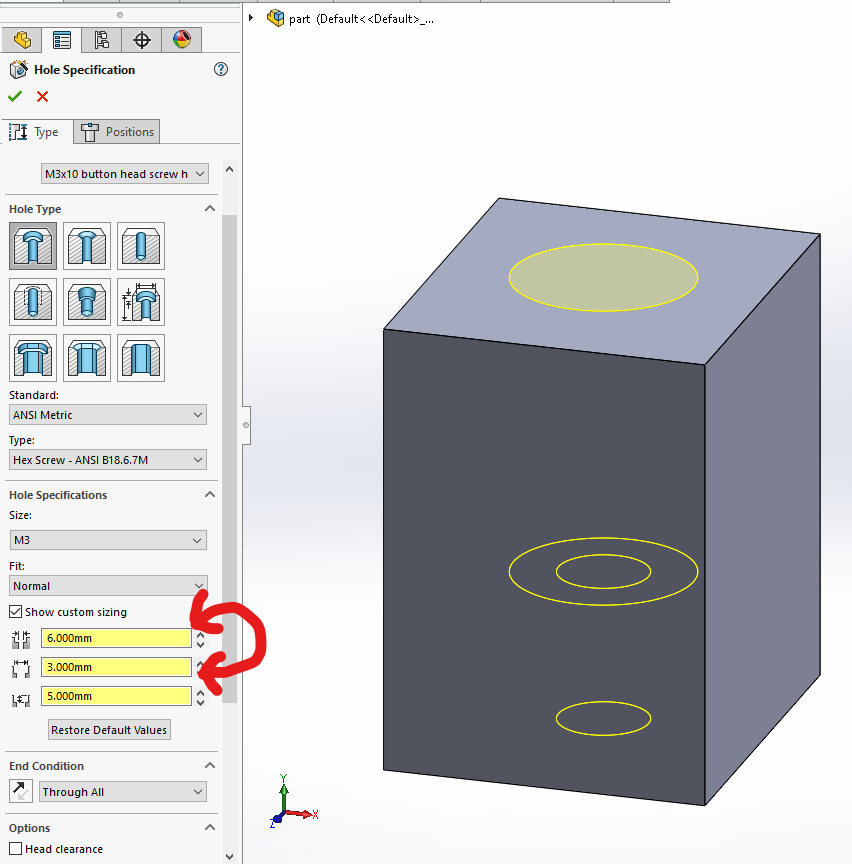
Task: Click the XYZ coordinate triad
Action: (x=294, y=801)
